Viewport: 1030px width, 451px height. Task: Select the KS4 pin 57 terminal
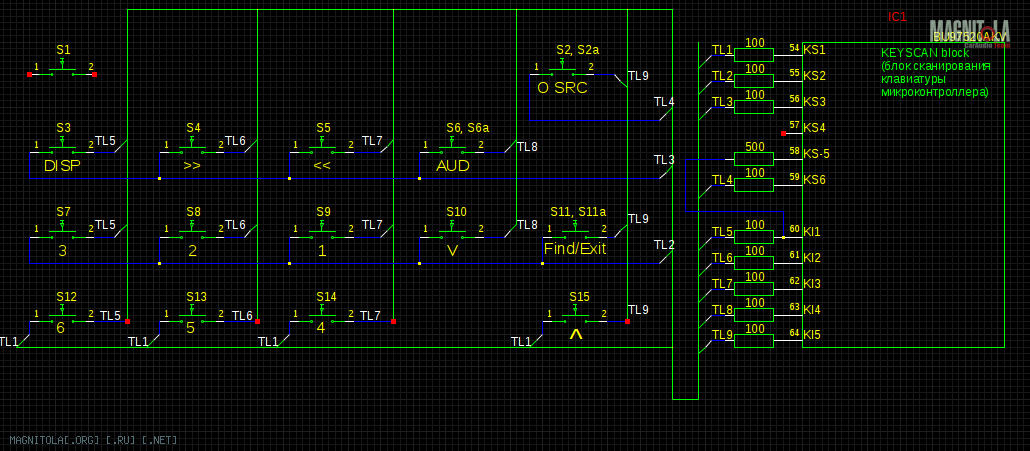coord(784,132)
